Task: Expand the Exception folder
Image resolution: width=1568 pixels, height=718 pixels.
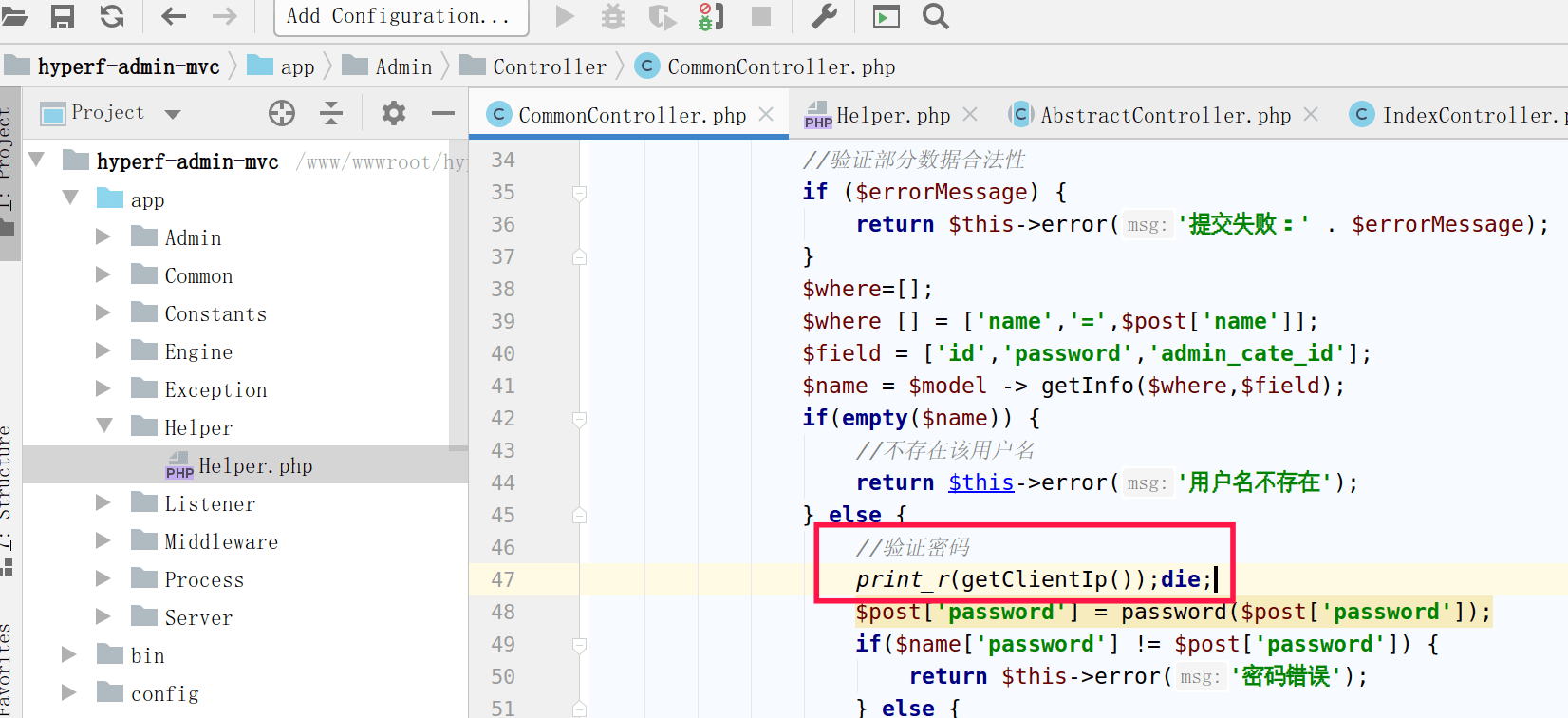Action: pyautogui.click(x=103, y=388)
